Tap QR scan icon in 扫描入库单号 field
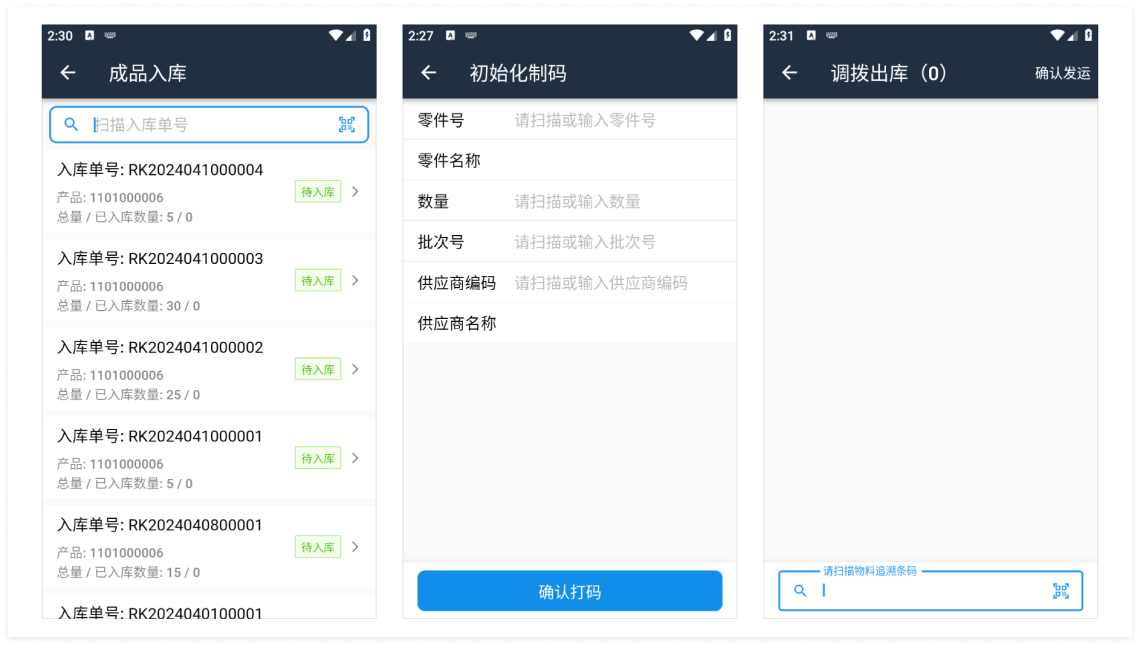 pyautogui.click(x=347, y=124)
